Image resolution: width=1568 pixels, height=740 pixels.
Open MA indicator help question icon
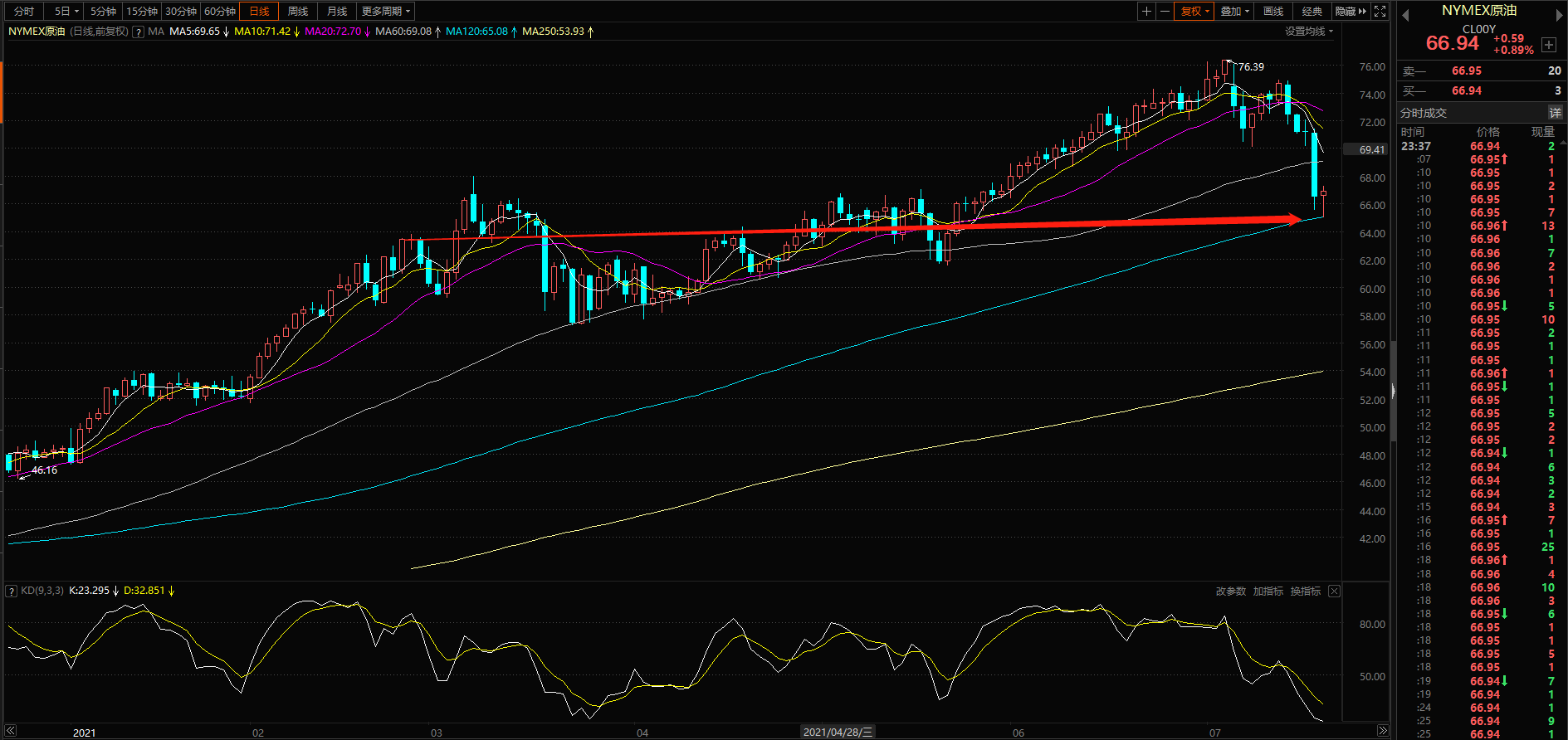[x=139, y=32]
